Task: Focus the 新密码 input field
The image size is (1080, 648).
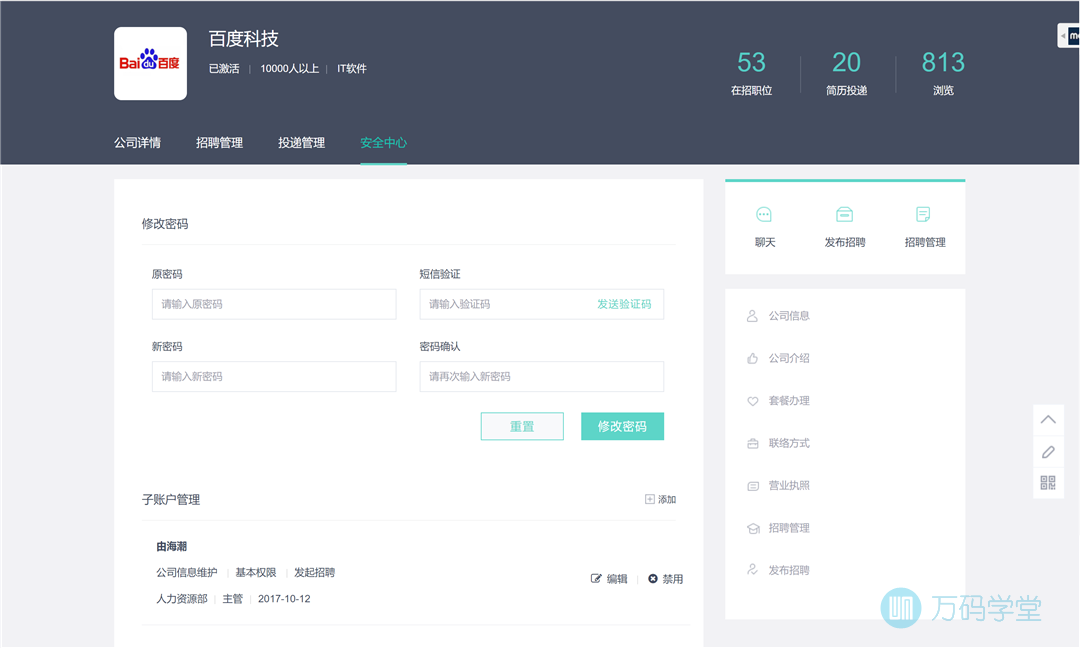Action: tap(274, 377)
